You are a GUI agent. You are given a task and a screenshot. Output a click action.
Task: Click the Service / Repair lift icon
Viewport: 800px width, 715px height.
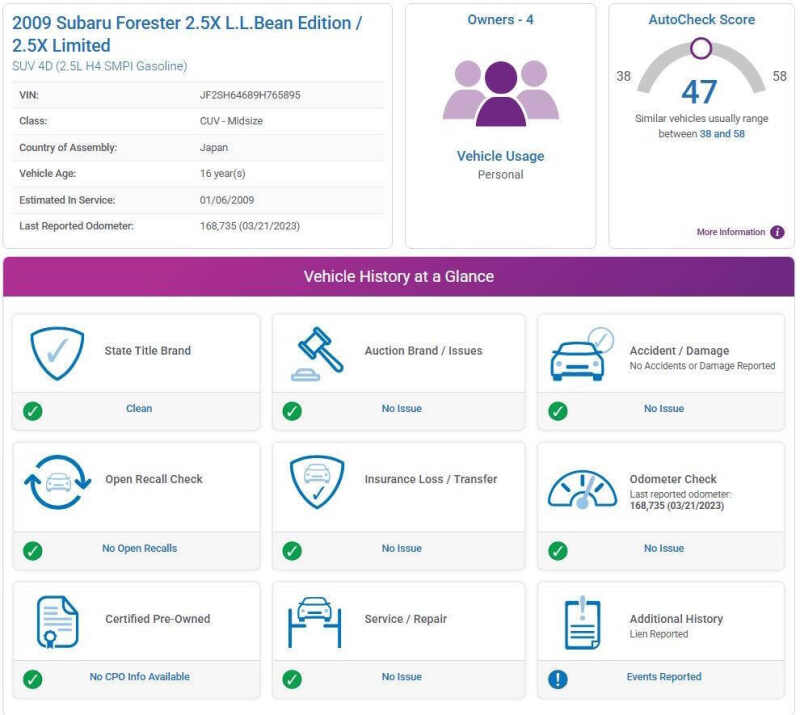pos(317,621)
